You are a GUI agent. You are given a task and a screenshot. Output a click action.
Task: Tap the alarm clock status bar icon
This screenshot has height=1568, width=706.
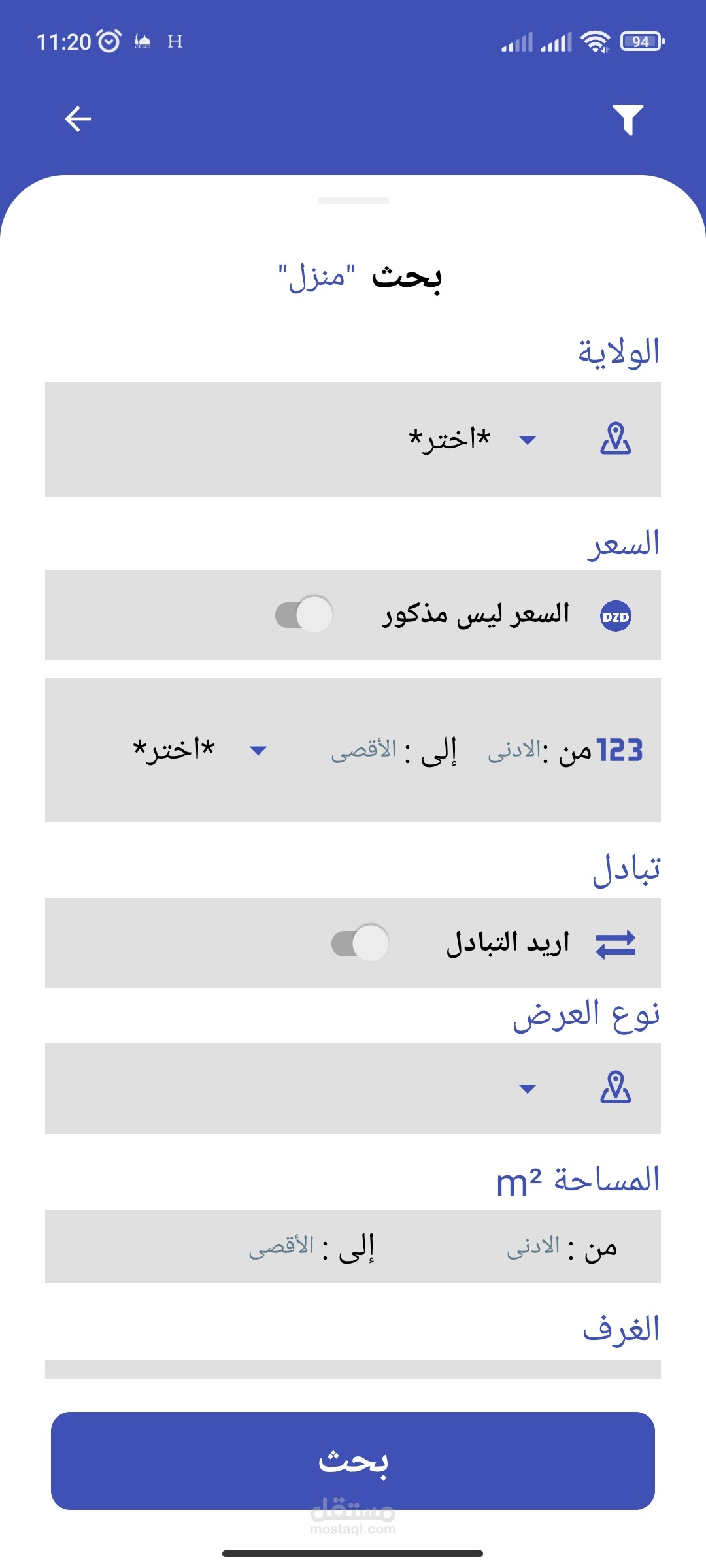point(109,41)
